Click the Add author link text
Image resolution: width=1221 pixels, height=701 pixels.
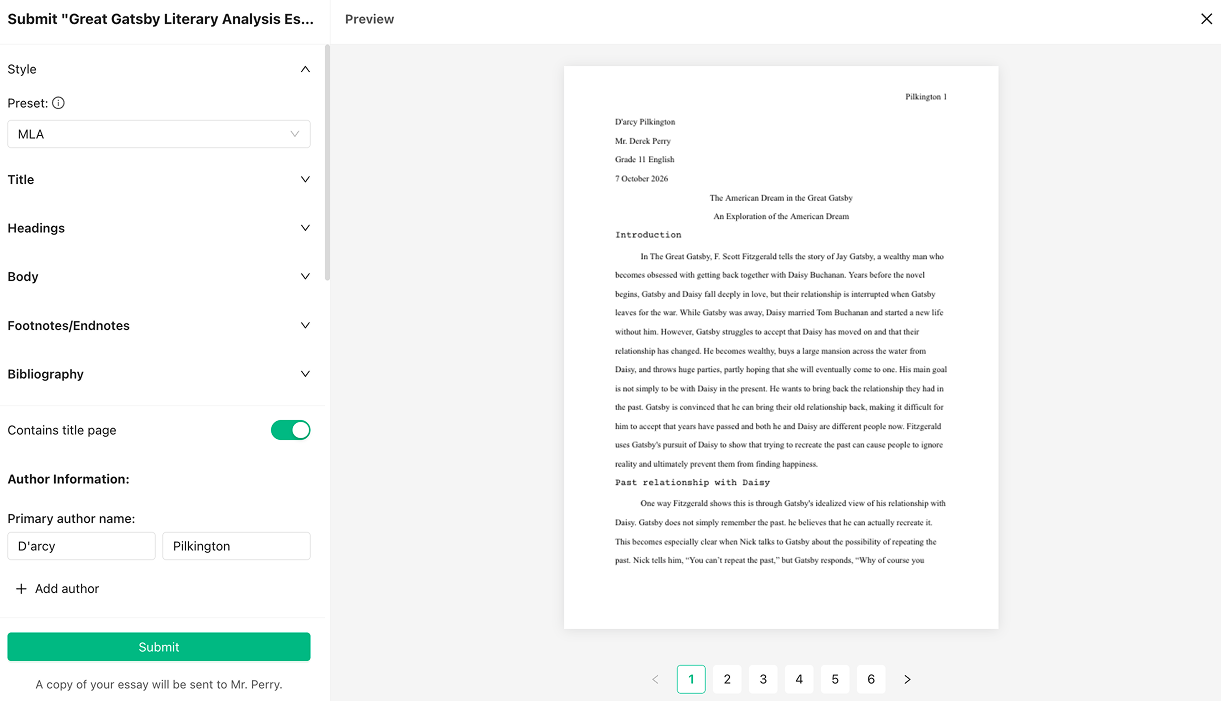[67, 589]
